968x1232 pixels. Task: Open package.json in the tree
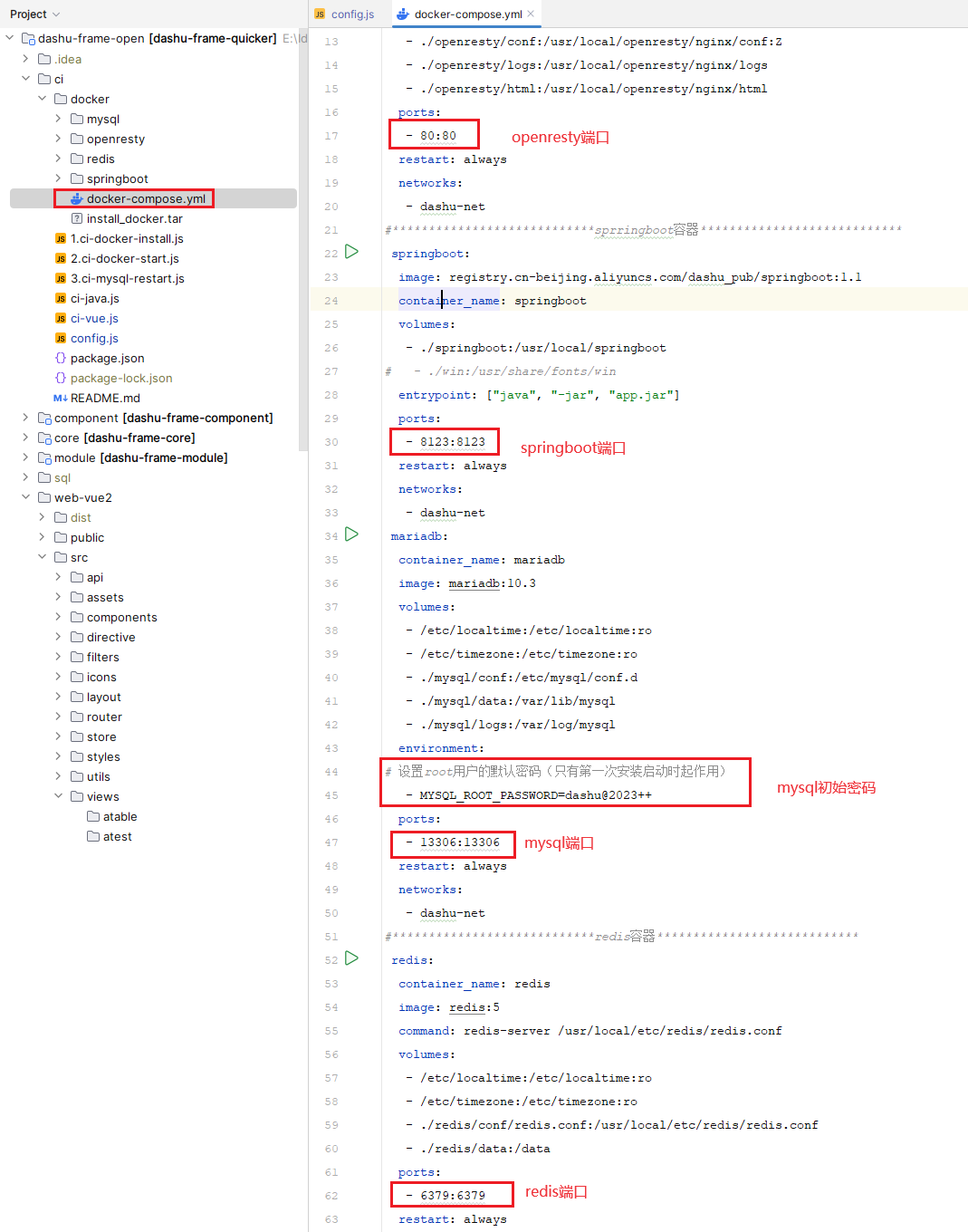(107, 358)
